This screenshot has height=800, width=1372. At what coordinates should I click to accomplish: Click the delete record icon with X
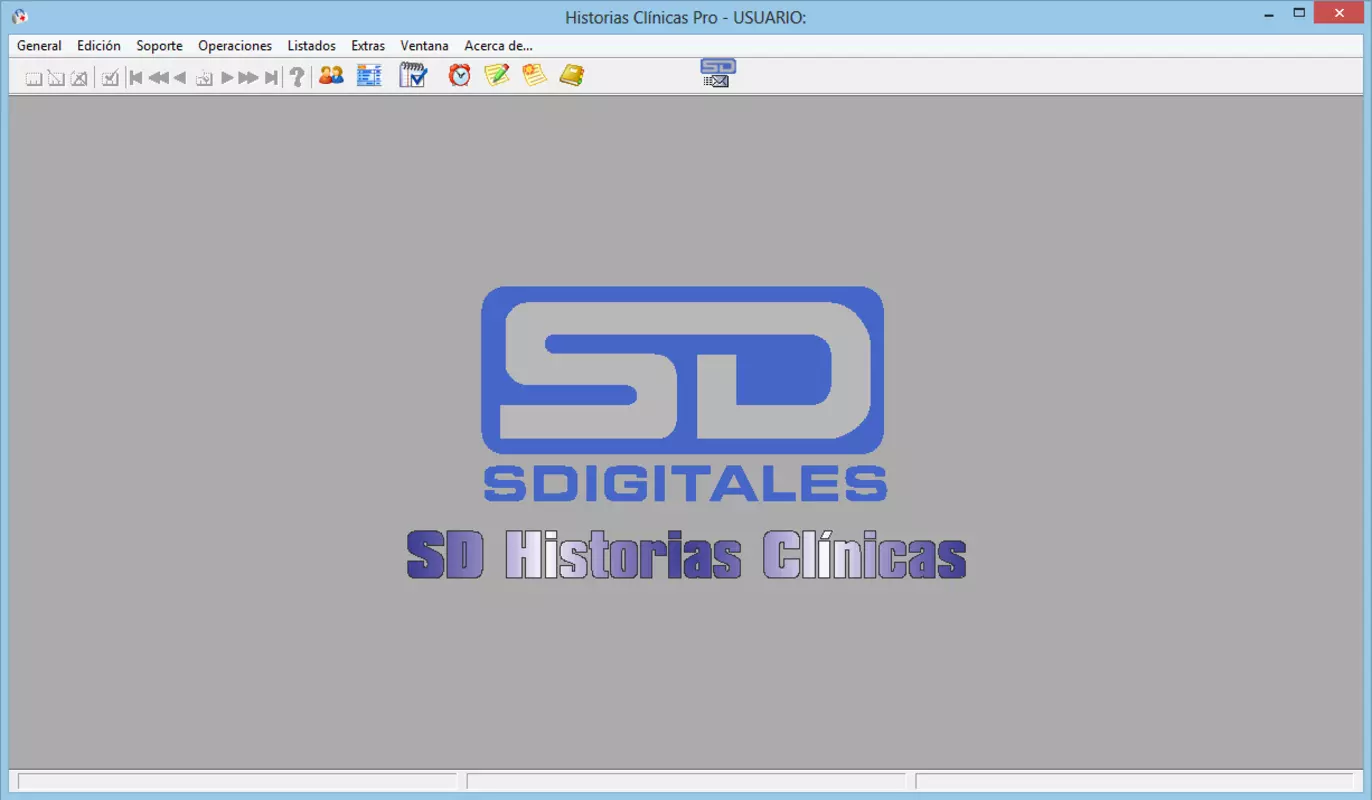coord(78,78)
